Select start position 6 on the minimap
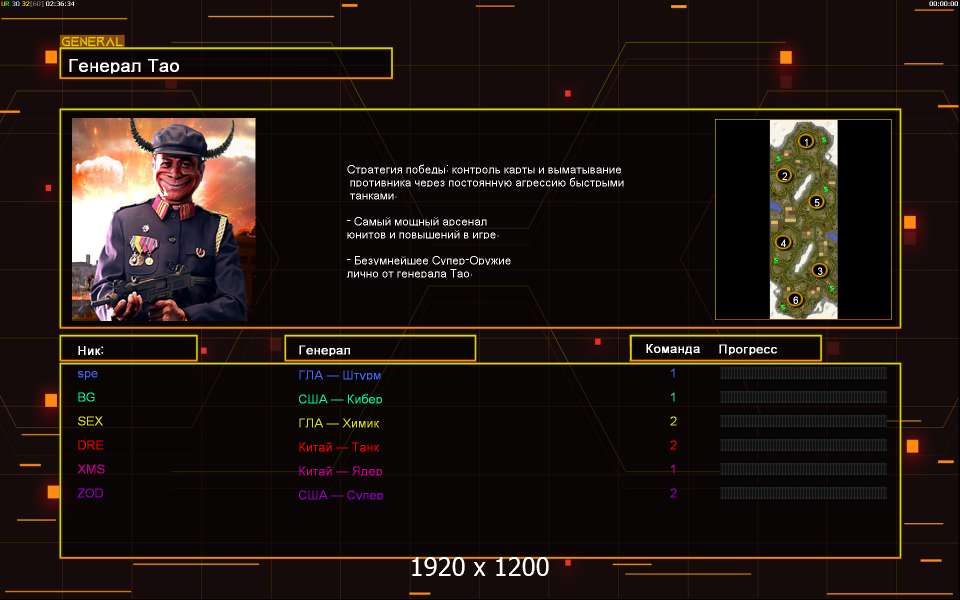This screenshot has height=600, width=960. (795, 299)
